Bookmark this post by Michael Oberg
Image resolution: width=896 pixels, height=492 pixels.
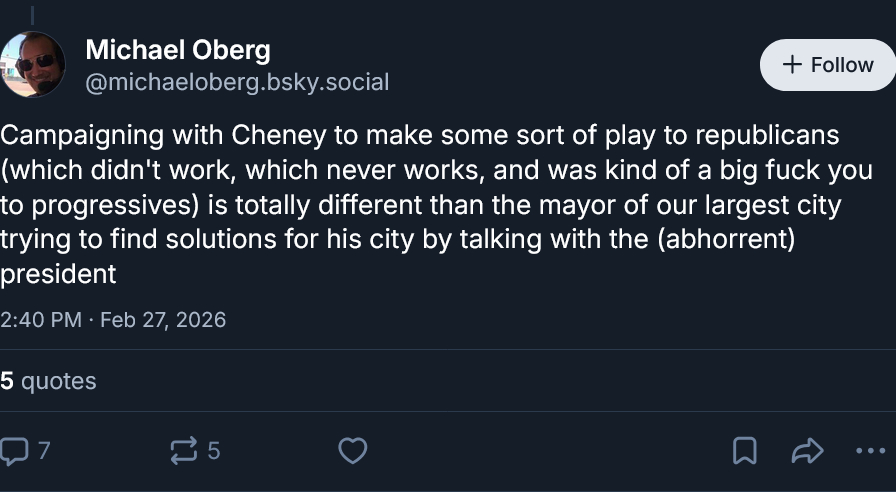[x=744, y=451]
